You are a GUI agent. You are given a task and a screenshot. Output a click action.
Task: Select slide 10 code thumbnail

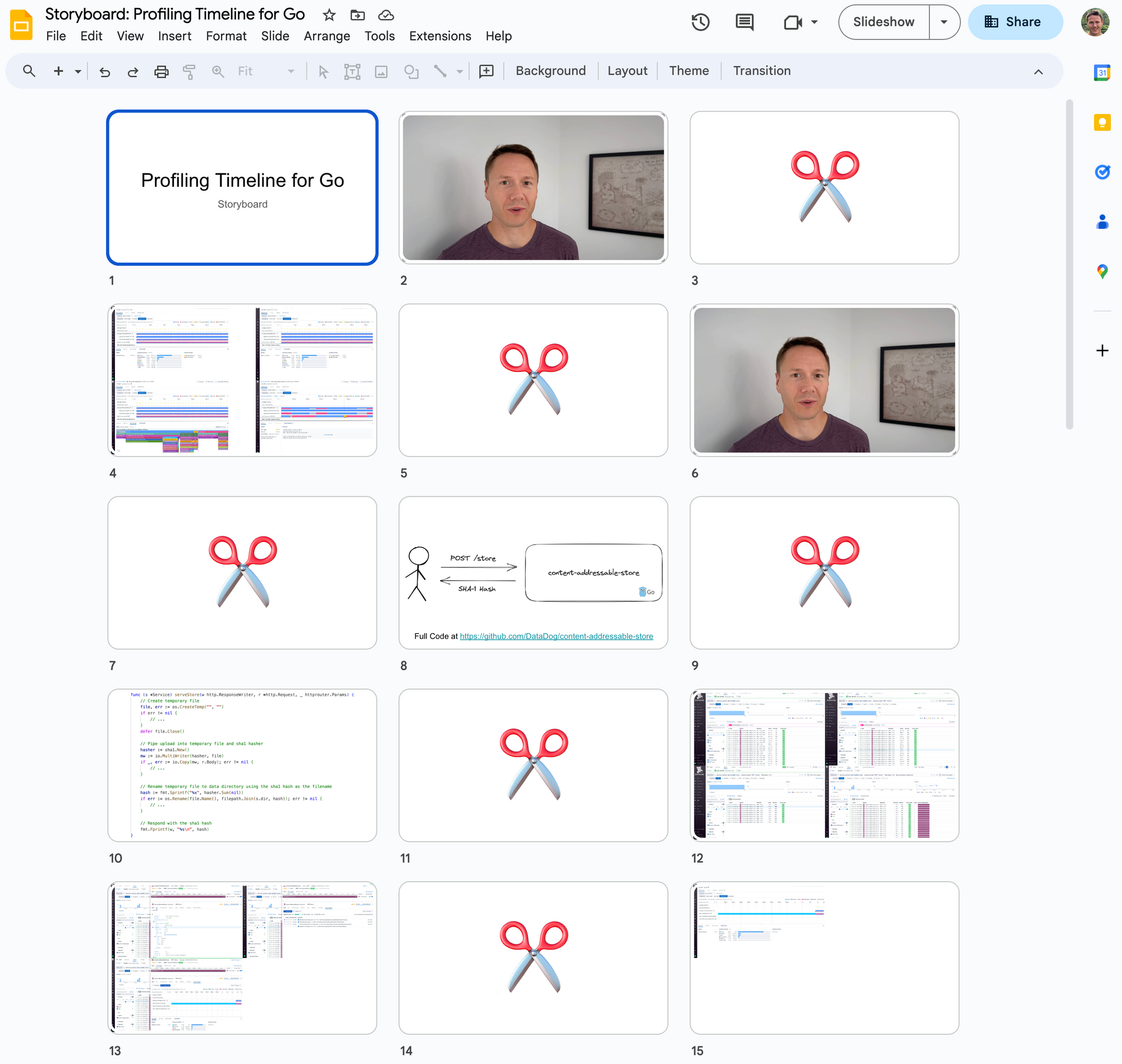pos(242,765)
